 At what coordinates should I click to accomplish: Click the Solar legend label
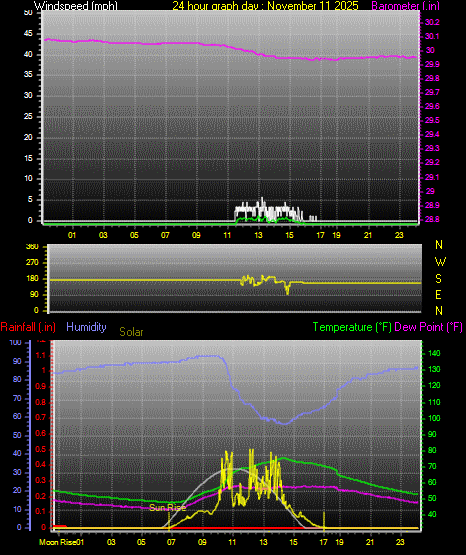click(131, 332)
